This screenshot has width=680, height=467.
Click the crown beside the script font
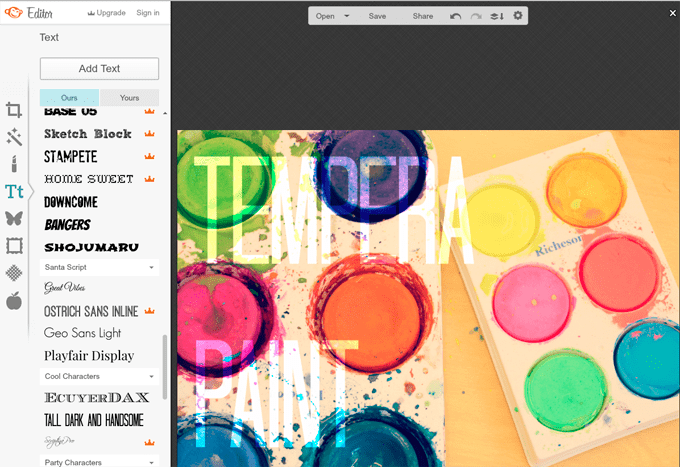click(x=150, y=442)
